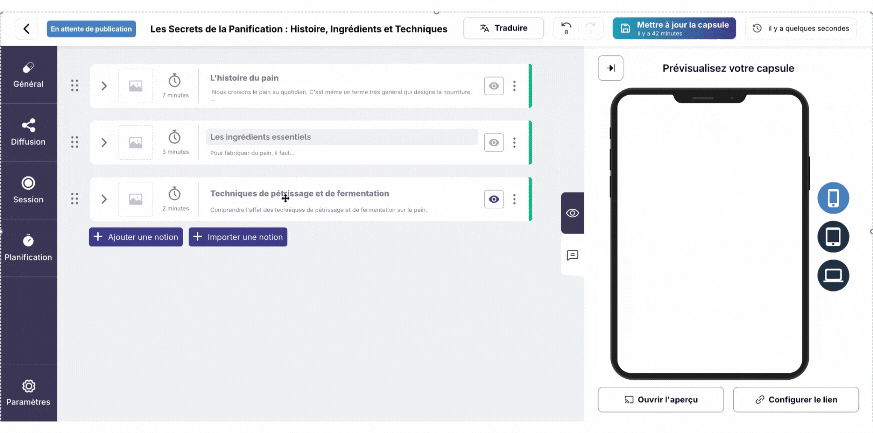Collapse the preview panel arrow button
873x433 pixels.
(611, 68)
